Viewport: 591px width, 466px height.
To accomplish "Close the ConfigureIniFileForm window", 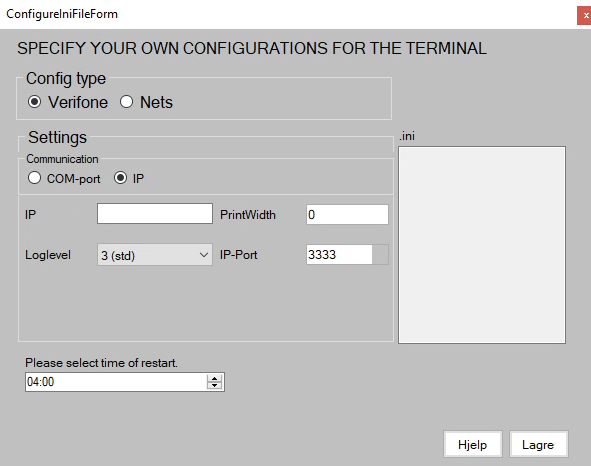I will [x=585, y=15].
